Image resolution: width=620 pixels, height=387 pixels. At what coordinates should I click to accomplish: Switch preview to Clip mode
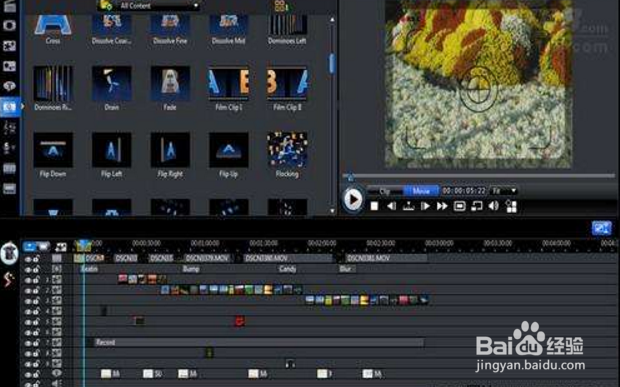pos(384,191)
